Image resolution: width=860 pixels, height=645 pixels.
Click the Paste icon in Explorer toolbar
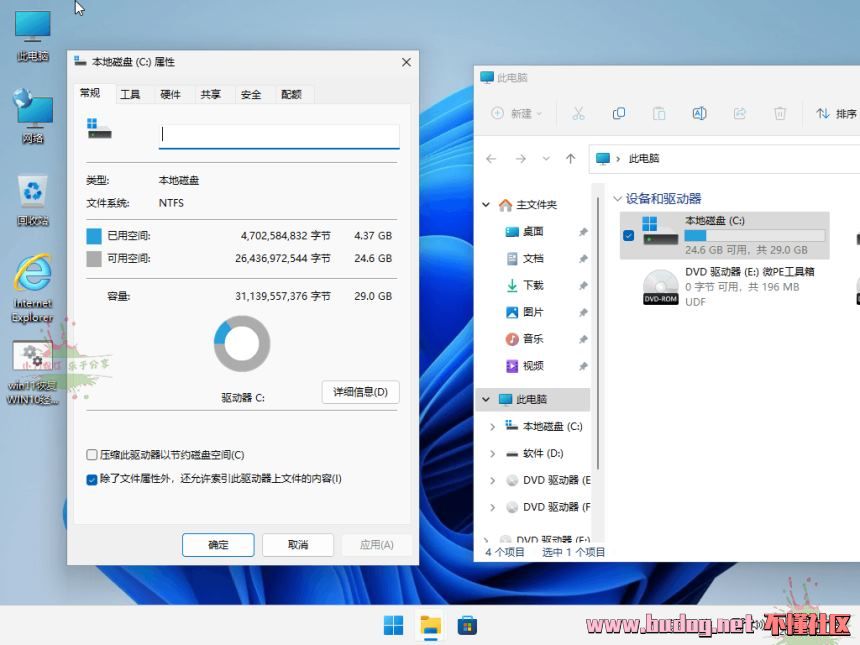[659, 113]
